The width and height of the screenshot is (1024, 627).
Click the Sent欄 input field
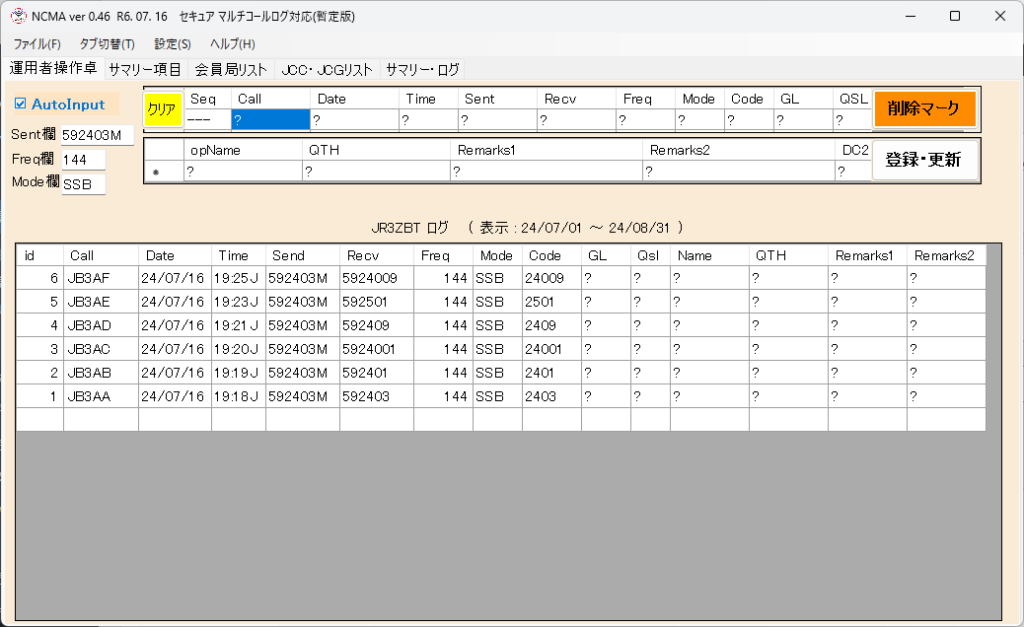tap(96, 135)
